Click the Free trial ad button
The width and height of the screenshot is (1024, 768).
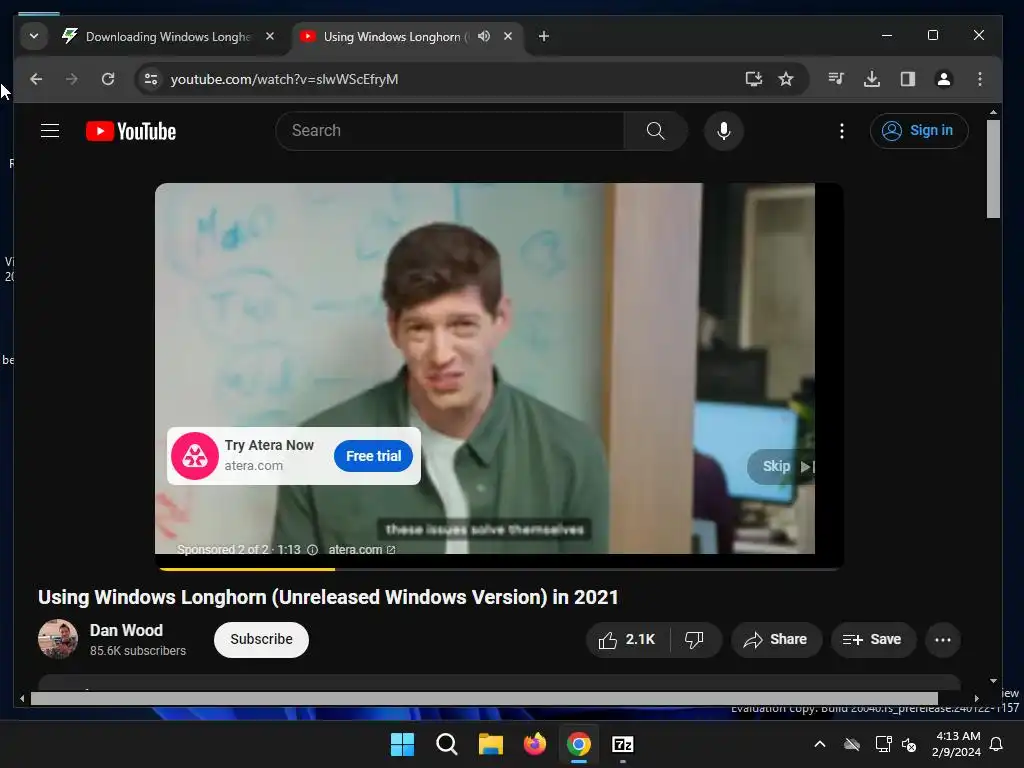tap(374, 456)
